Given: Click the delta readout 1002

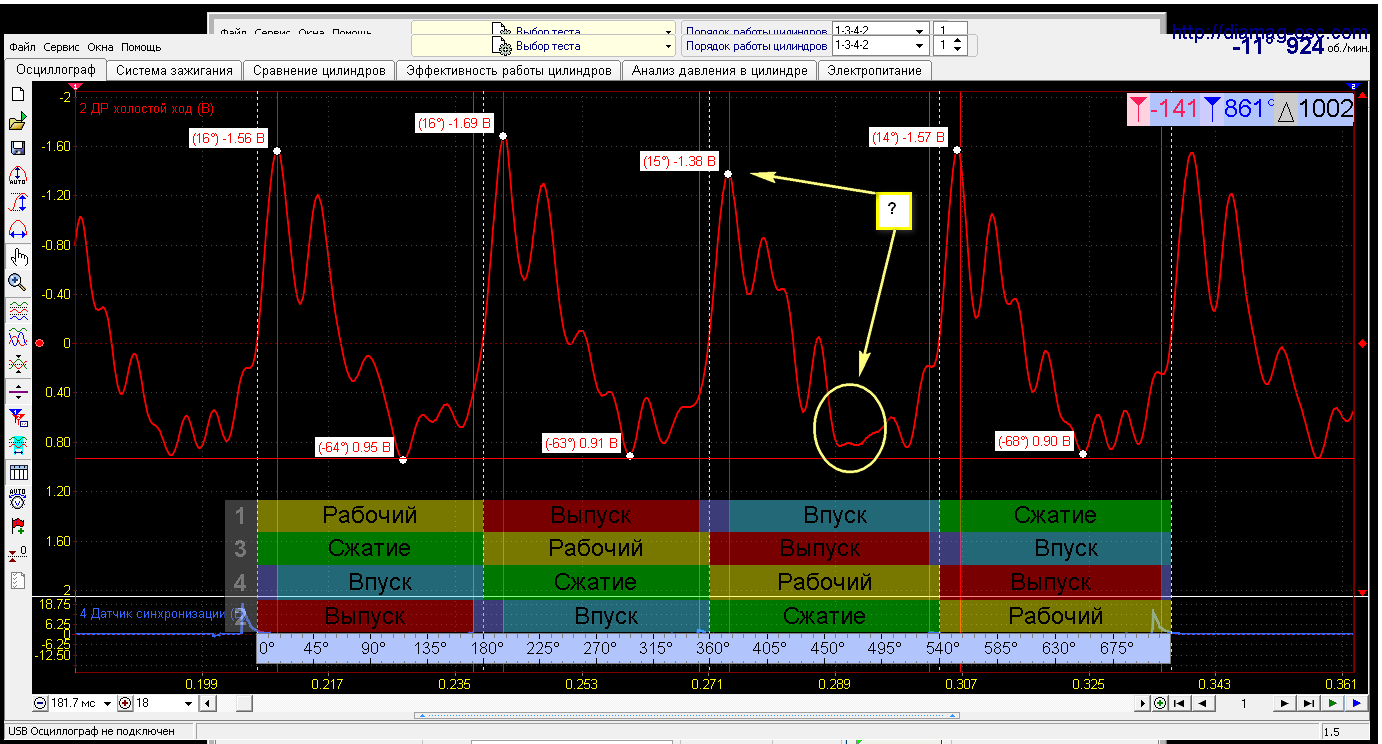Looking at the screenshot, I should pyautogui.click(x=1316, y=109).
